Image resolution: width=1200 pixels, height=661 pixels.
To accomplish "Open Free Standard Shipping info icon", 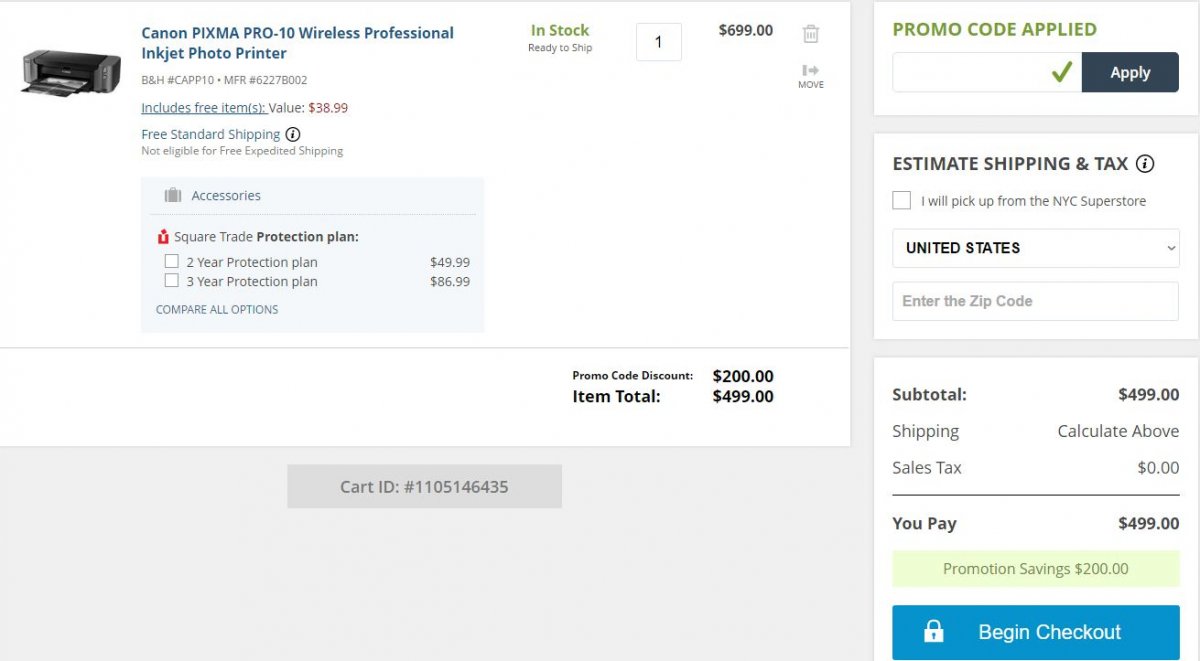I will coord(293,134).
